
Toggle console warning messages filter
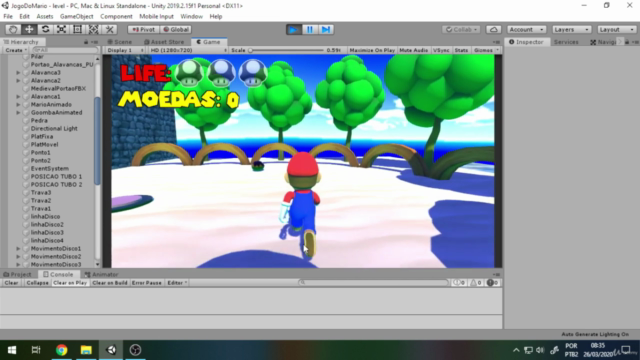475,282
